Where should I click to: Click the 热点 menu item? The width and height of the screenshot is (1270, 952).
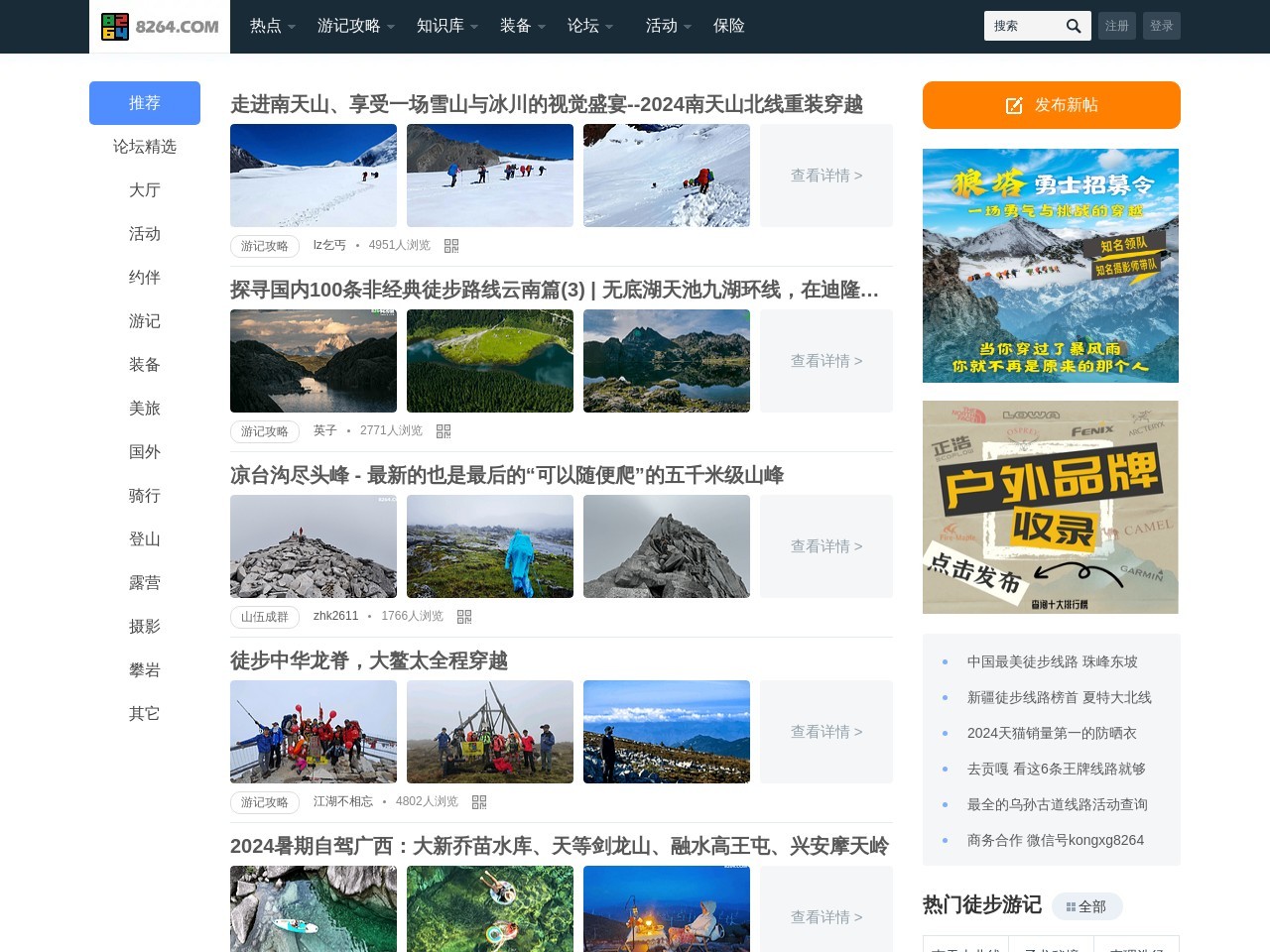(264, 26)
